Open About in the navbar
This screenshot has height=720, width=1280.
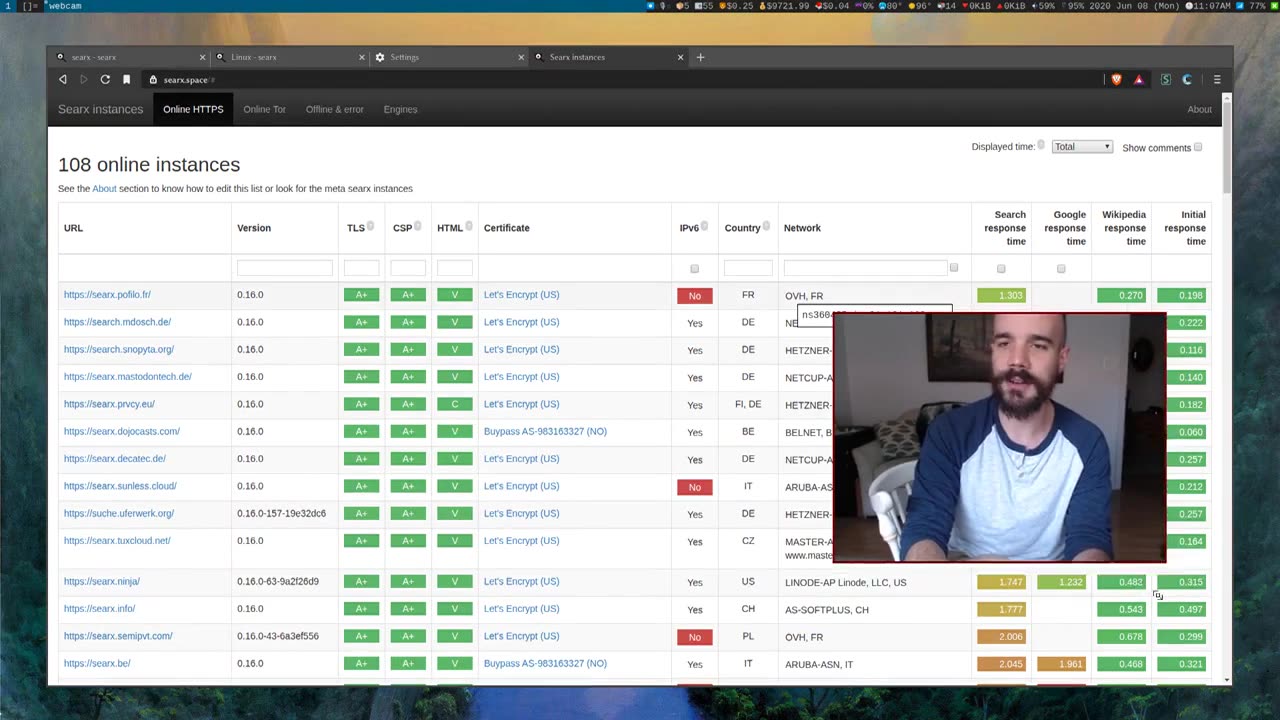[1199, 109]
